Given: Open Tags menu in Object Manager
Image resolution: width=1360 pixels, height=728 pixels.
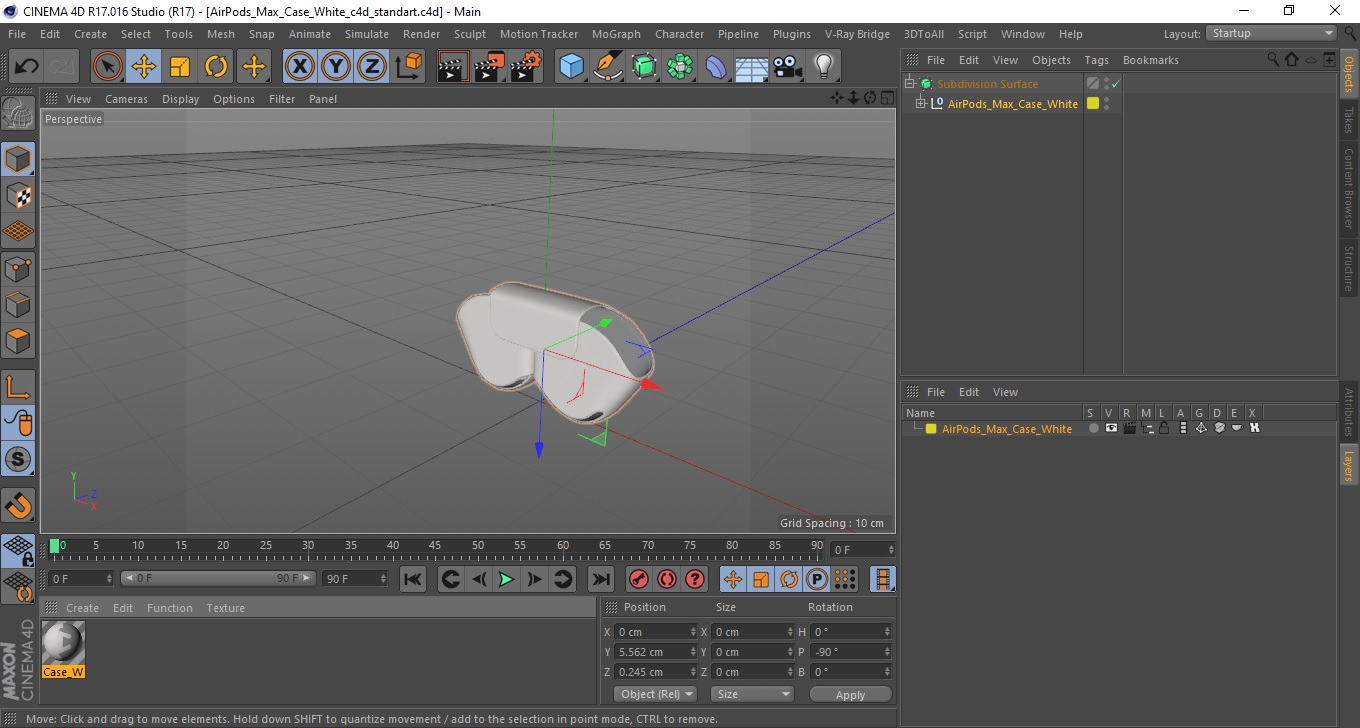Looking at the screenshot, I should coord(1096,60).
